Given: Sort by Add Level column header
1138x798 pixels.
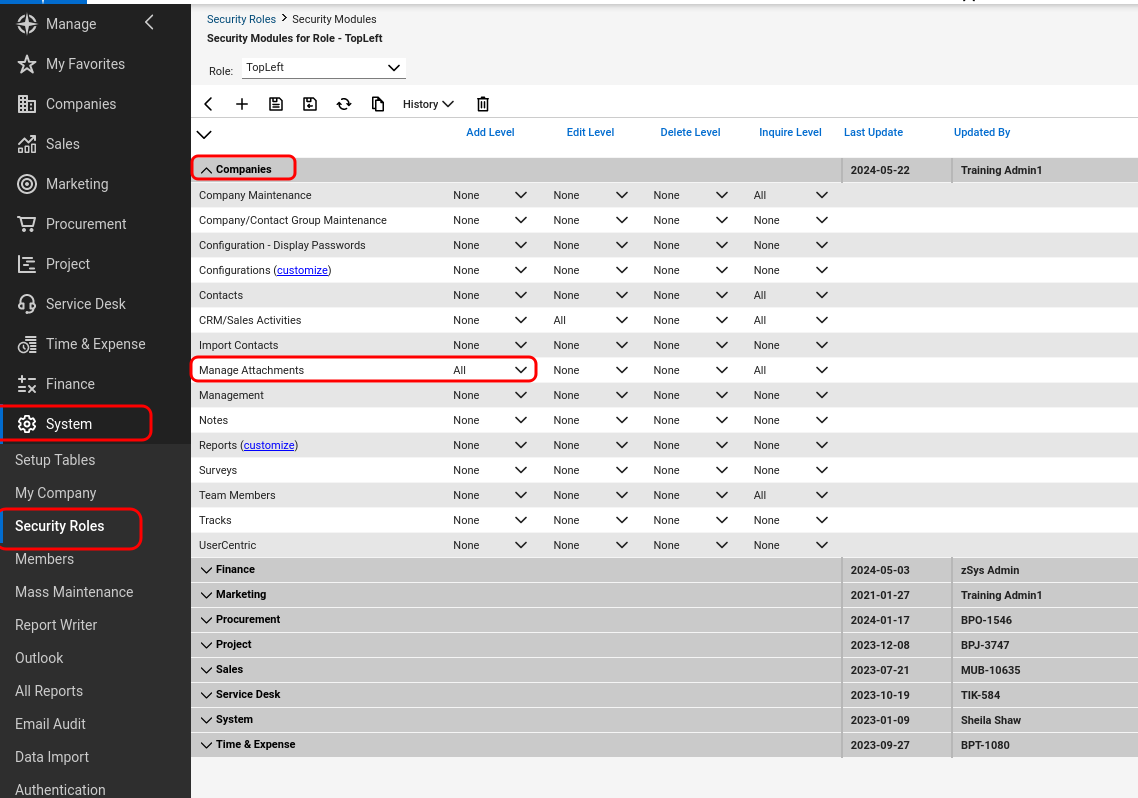Looking at the screenshot, I should pos(490,132).
